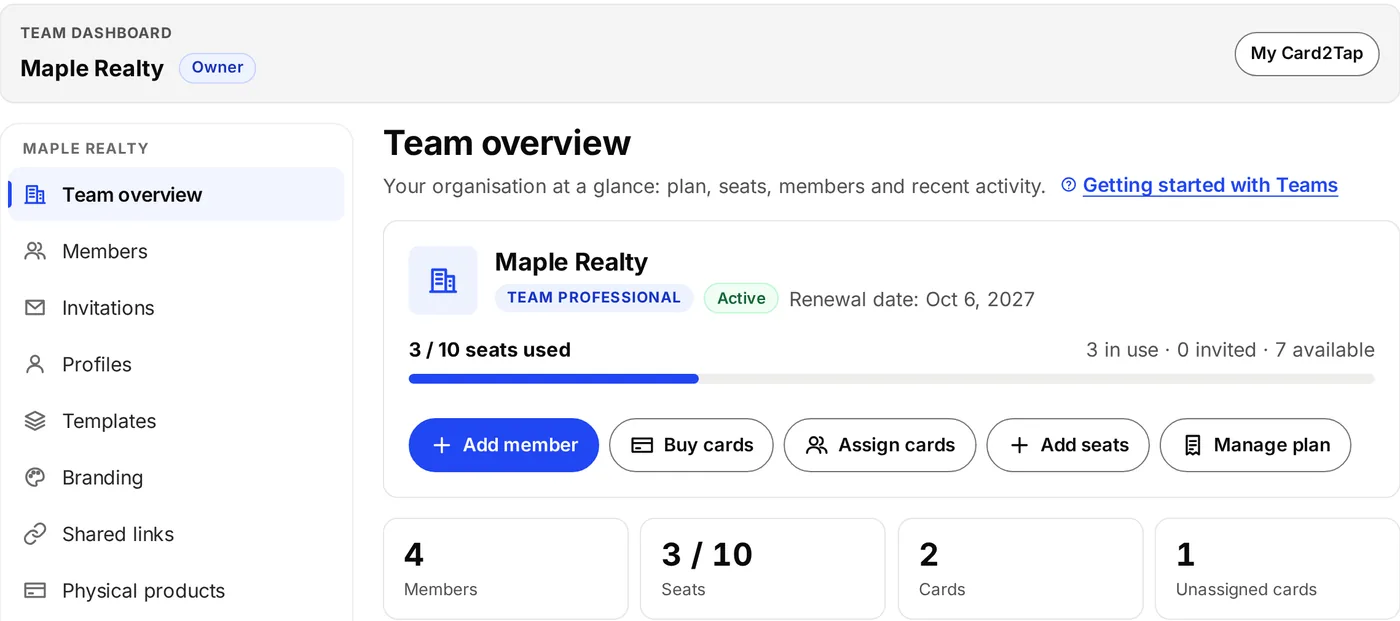Click the My Card2Tap button
The width and height of the screenshot is (1400, 621).
[1307, 53]
